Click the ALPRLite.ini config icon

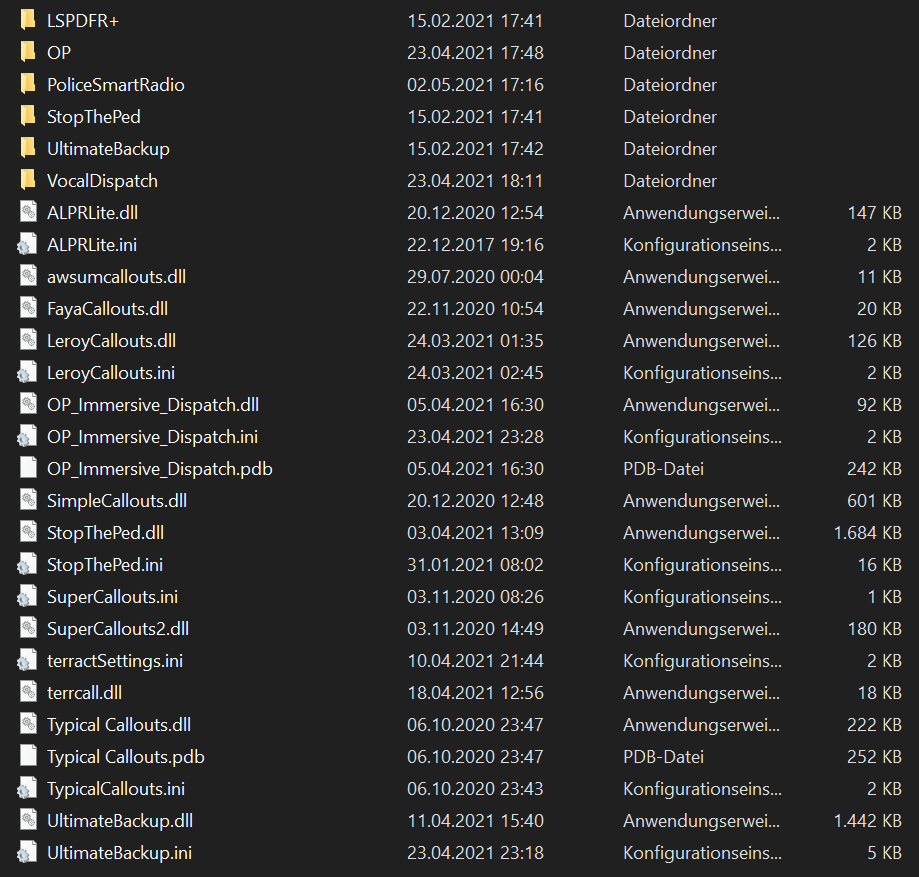tap(27, 244)
